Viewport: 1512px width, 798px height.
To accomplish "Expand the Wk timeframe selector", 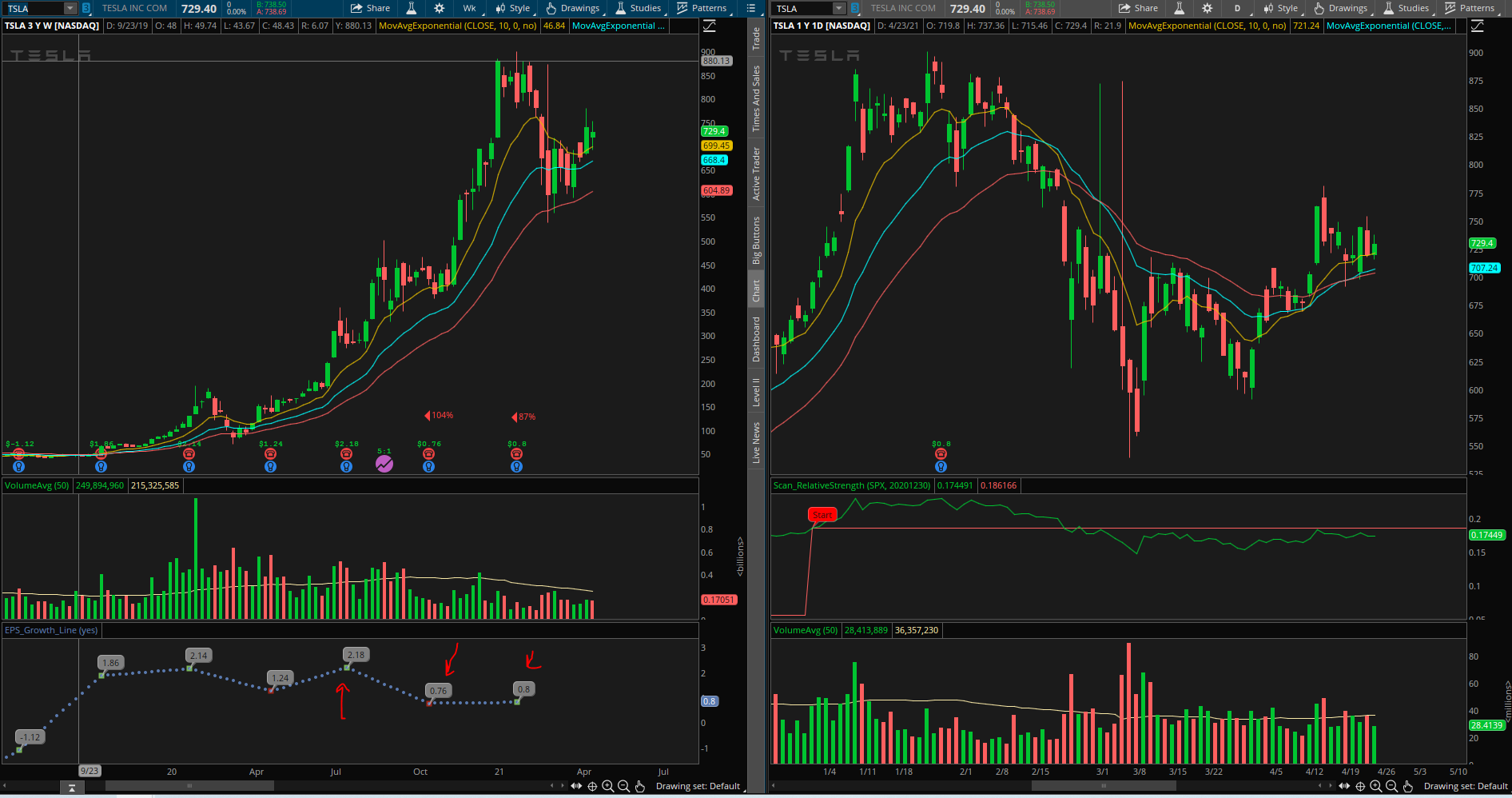I will point(470,8).
